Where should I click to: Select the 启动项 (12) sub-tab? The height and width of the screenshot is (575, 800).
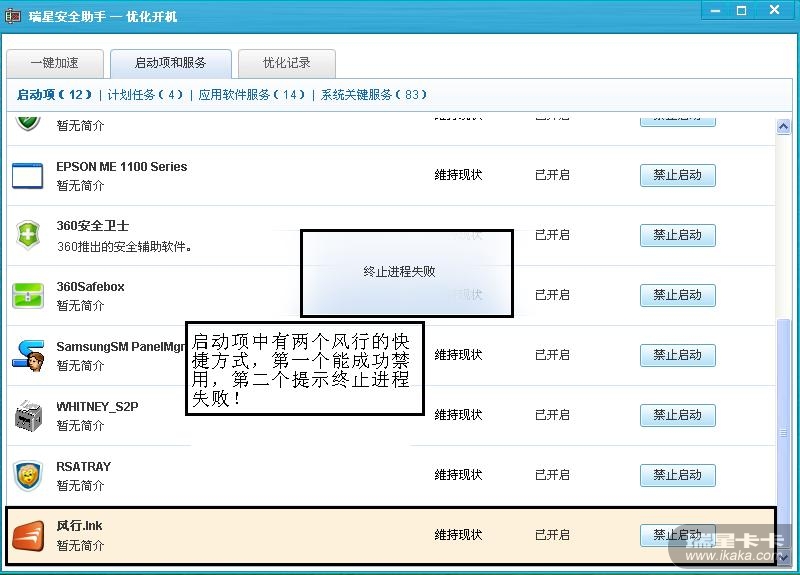[54, 94]
